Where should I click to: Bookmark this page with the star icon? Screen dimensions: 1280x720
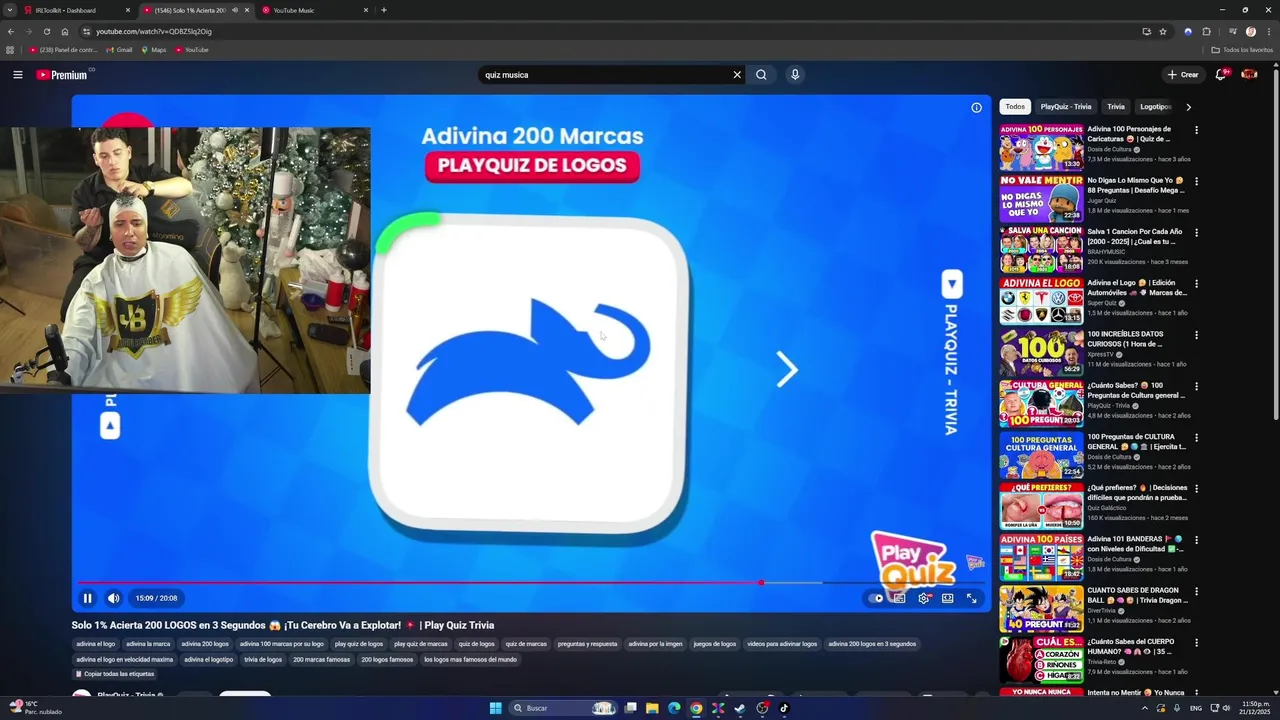1163,31
